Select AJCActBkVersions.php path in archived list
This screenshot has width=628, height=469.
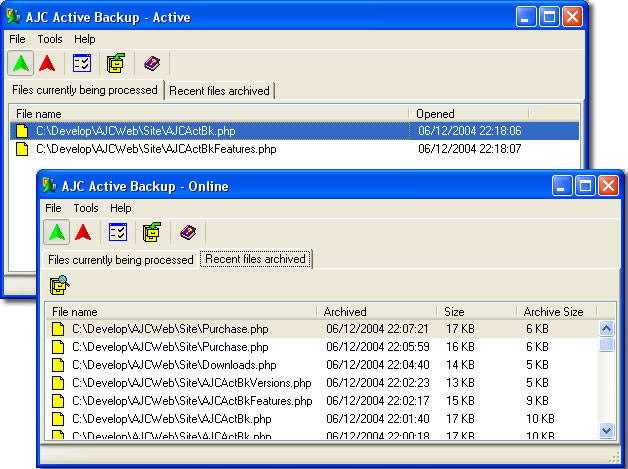(192, 383)
